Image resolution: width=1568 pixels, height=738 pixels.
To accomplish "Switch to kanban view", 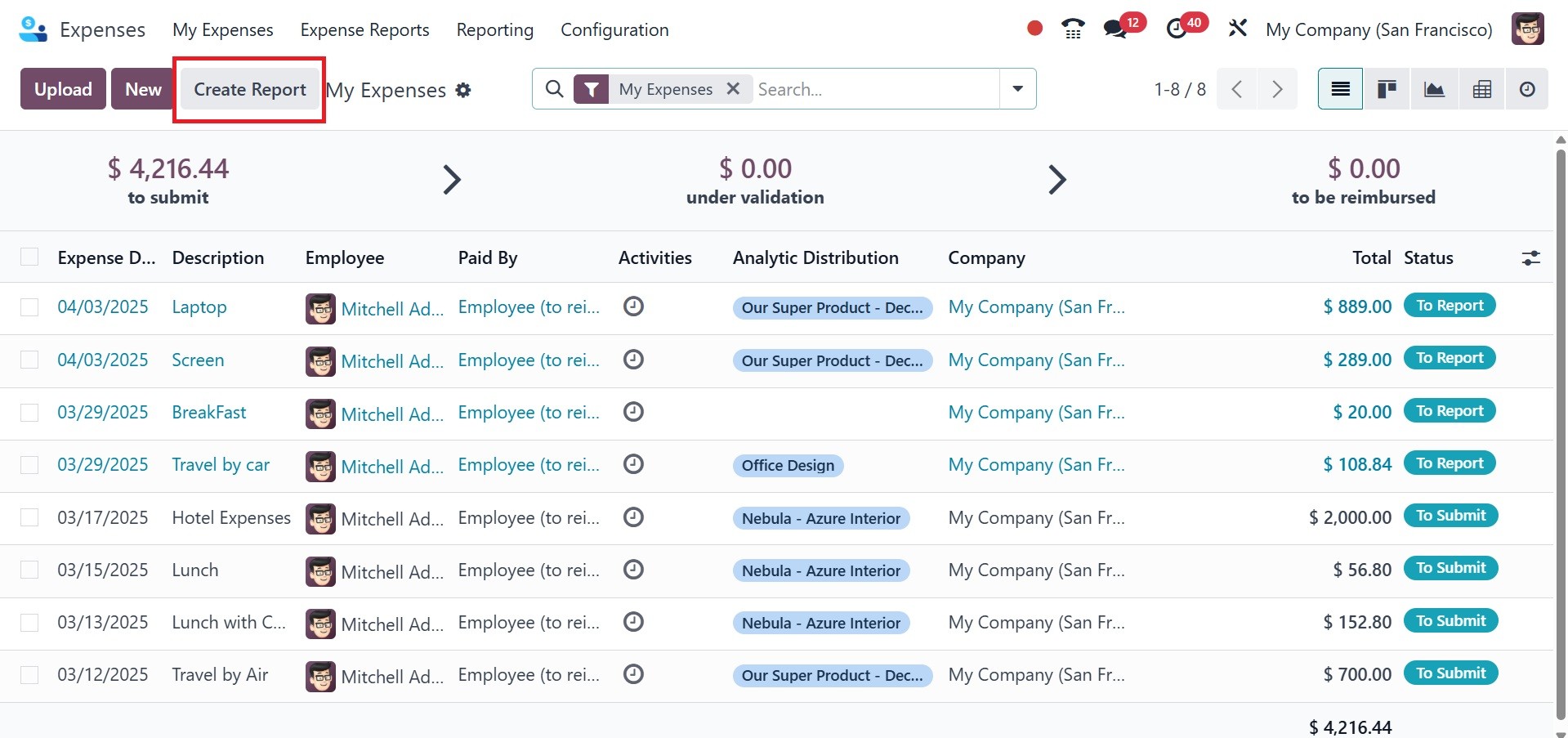I will 1387,89.
